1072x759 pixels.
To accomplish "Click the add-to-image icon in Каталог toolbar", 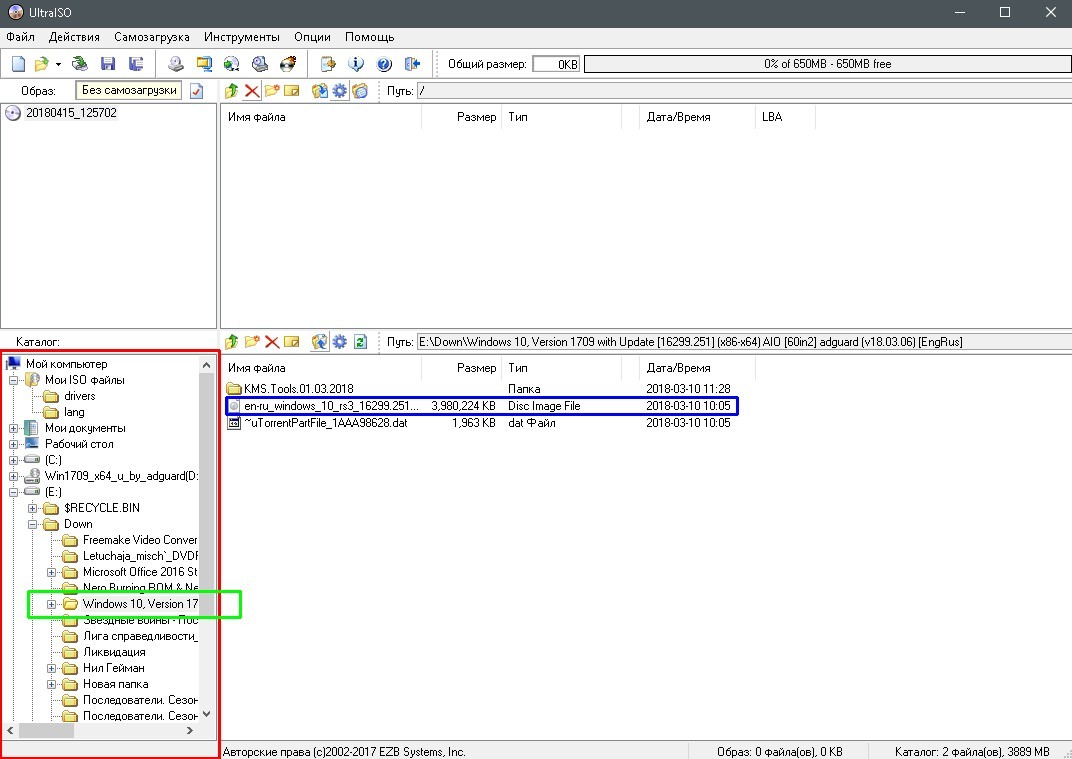I will pyautogui.click(x=319, y=342).
